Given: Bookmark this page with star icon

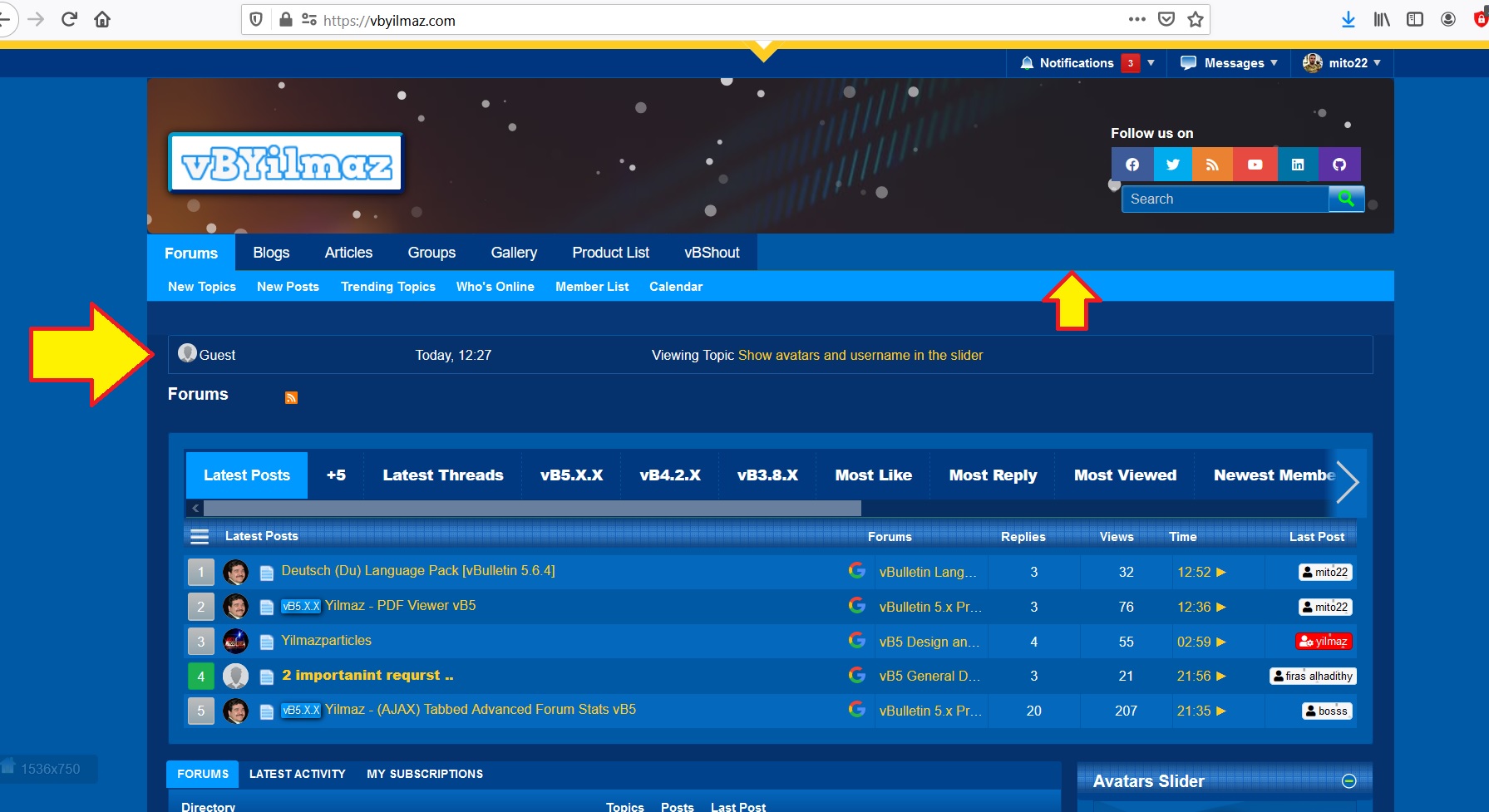Looking at the screenshot, I should pyautogui.click(x=1196, y=19).
